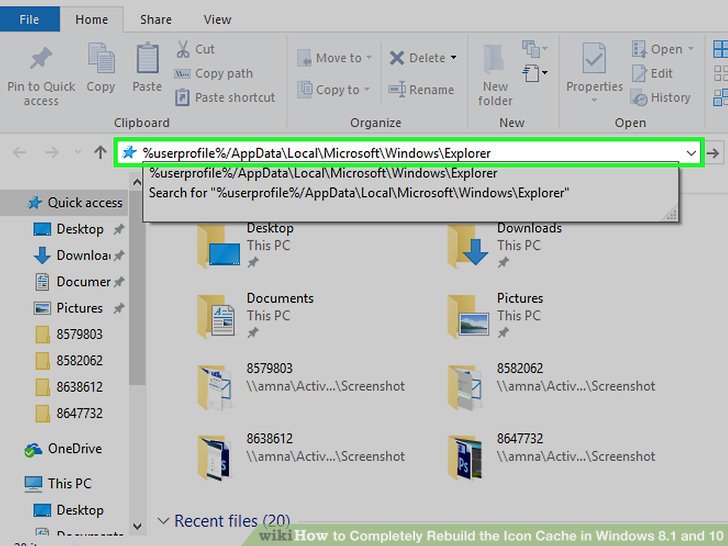Click the Properties checkmark icon

tap(594, 58)
